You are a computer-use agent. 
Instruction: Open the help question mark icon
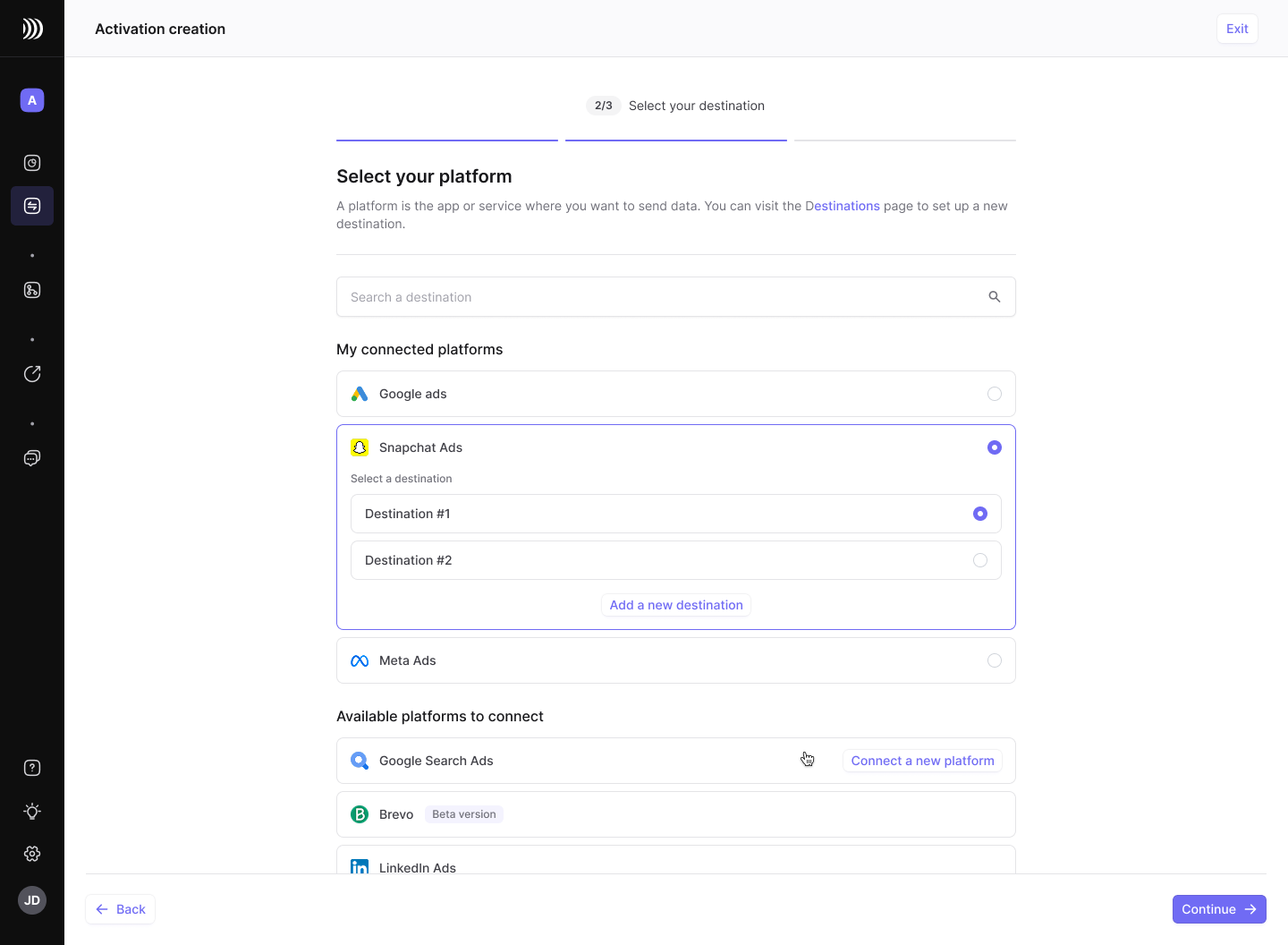pos(32,768)
